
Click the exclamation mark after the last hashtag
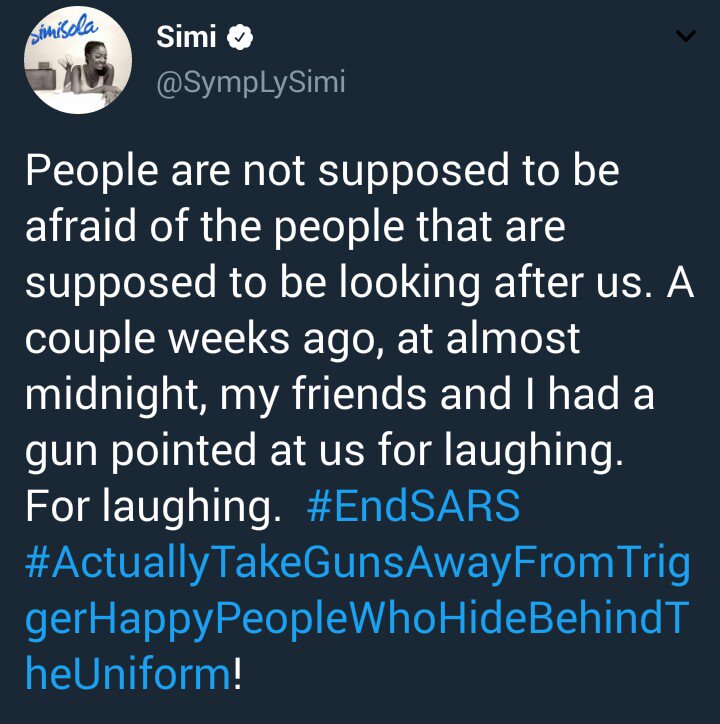[x=237, y=675]
